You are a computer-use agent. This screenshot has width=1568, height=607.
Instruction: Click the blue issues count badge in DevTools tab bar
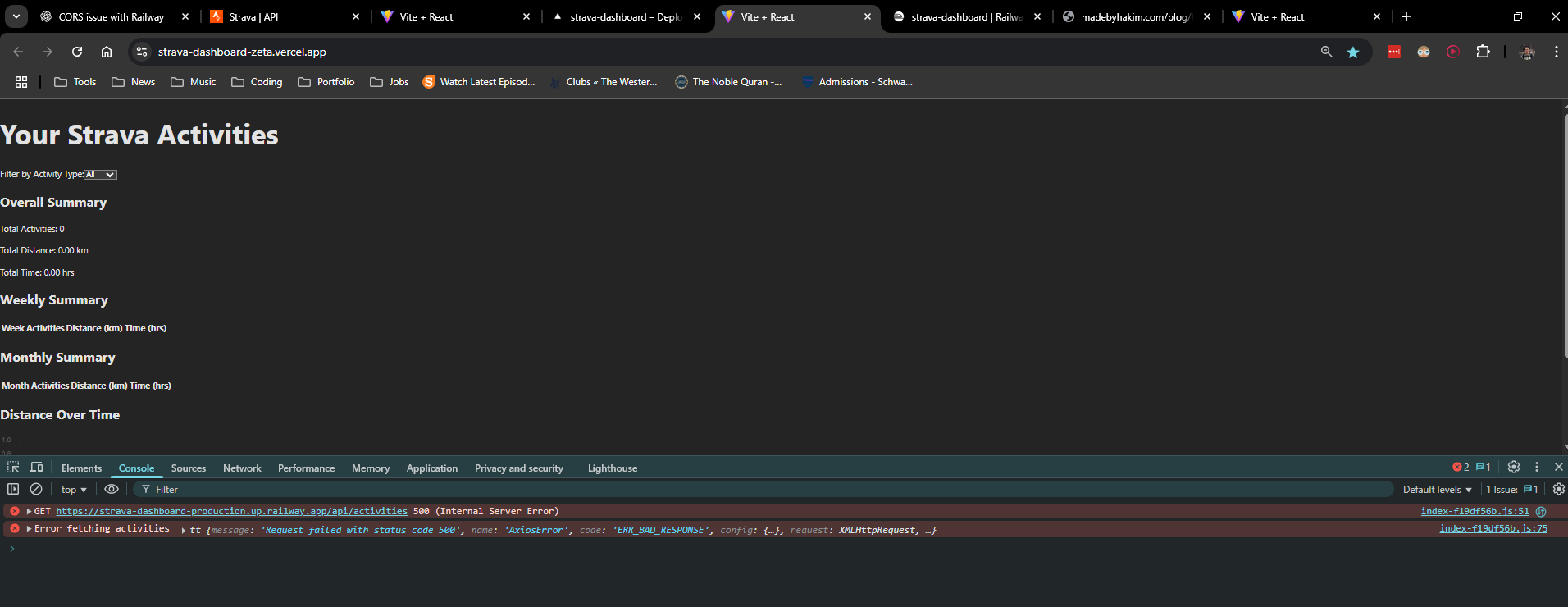(x=1483, y=467)
